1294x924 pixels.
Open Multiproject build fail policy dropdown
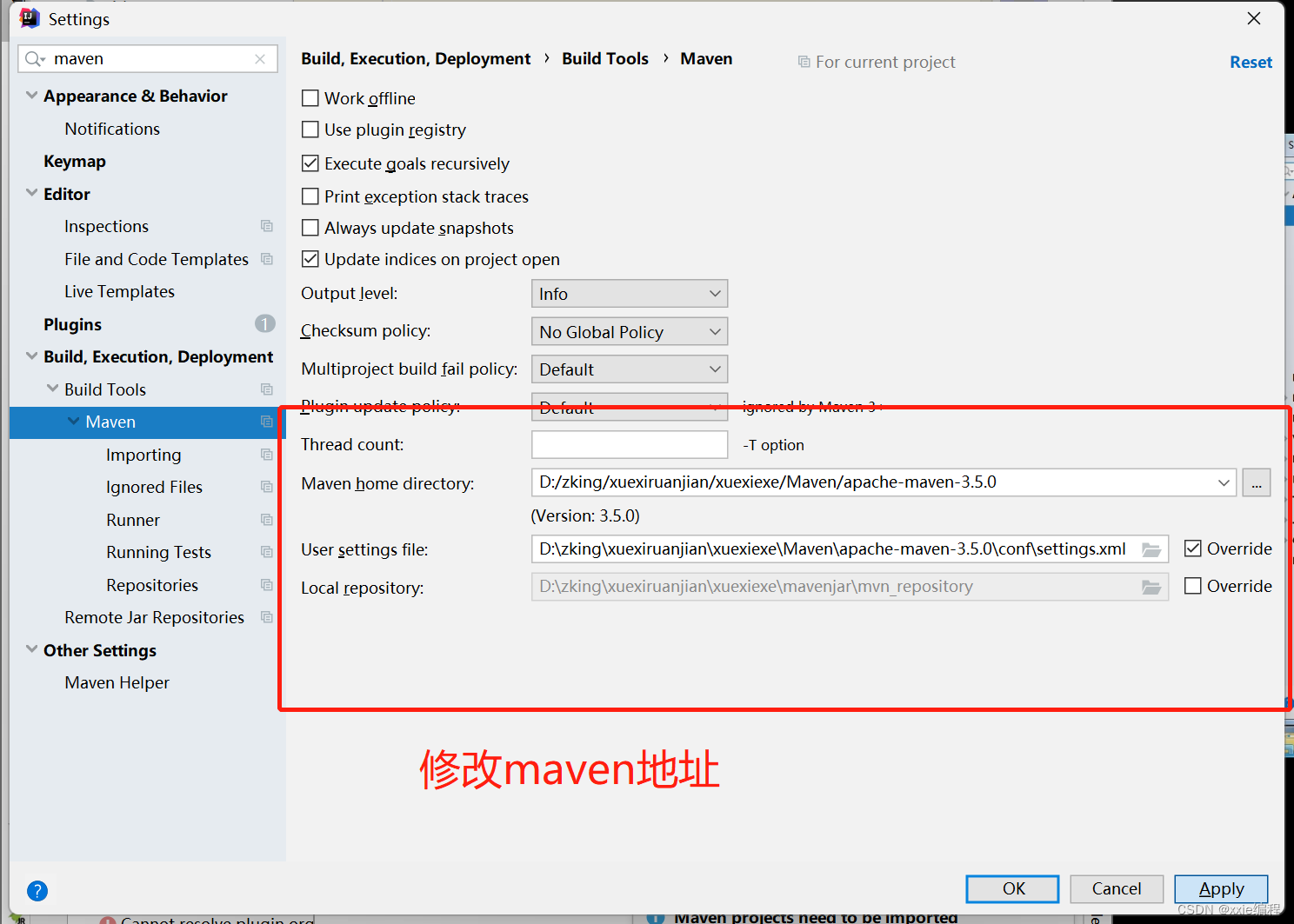coord(630,369)
